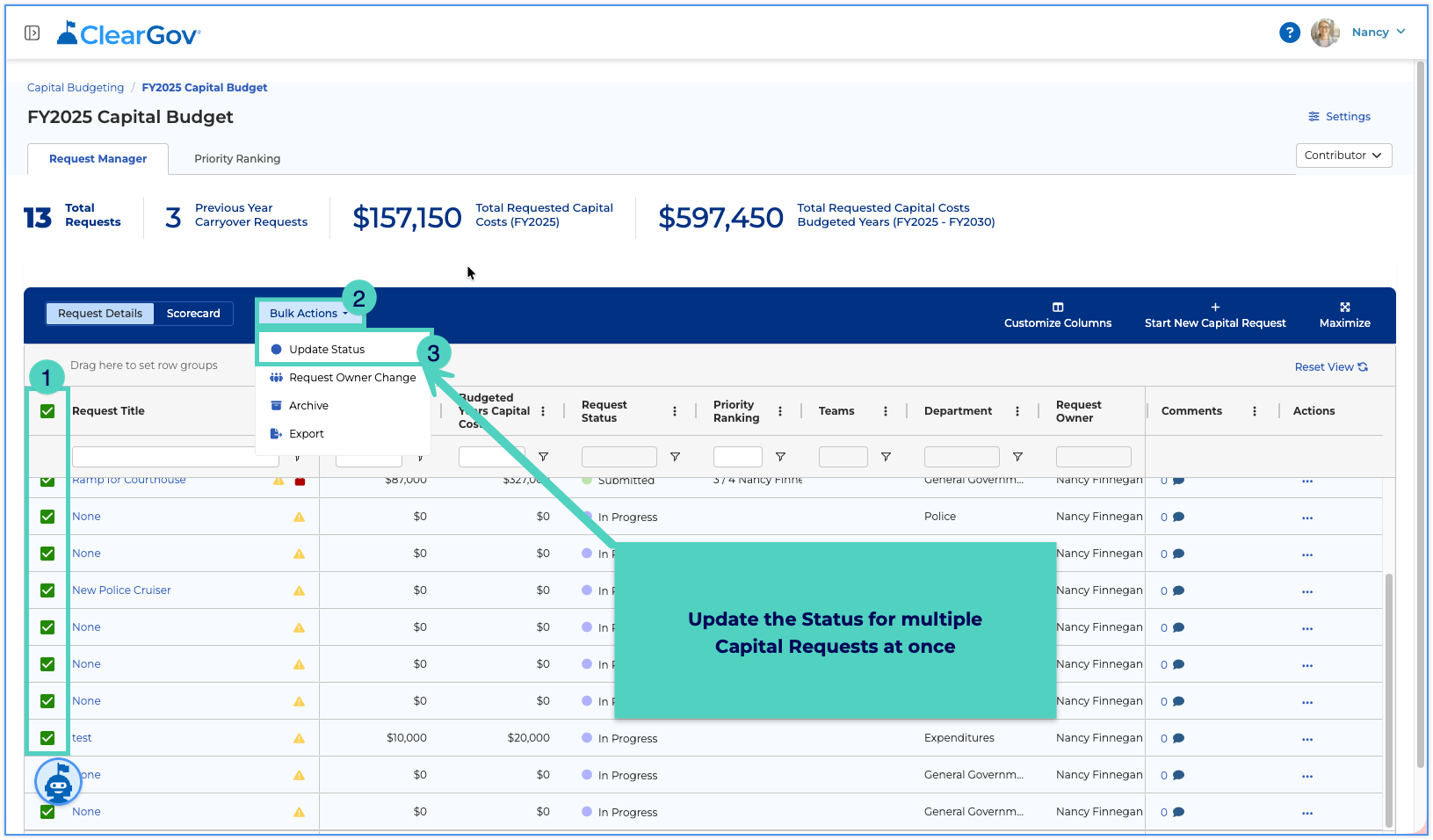This screenshot has height=840, width=1433.
Task: Click the Budgeted Years filter funnel icon
Action: point(543,457)
